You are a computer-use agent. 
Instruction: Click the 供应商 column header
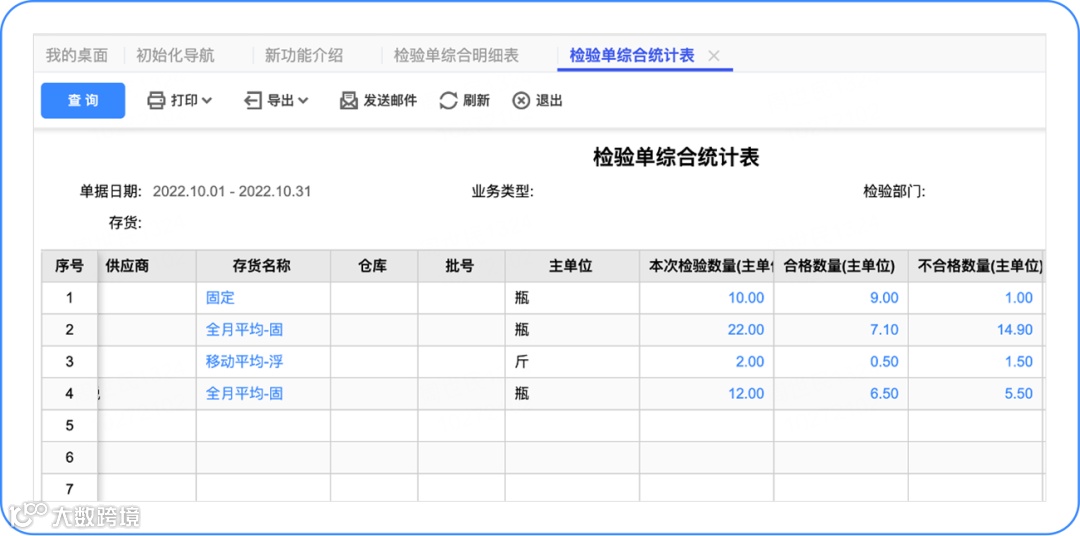point(147,266)
